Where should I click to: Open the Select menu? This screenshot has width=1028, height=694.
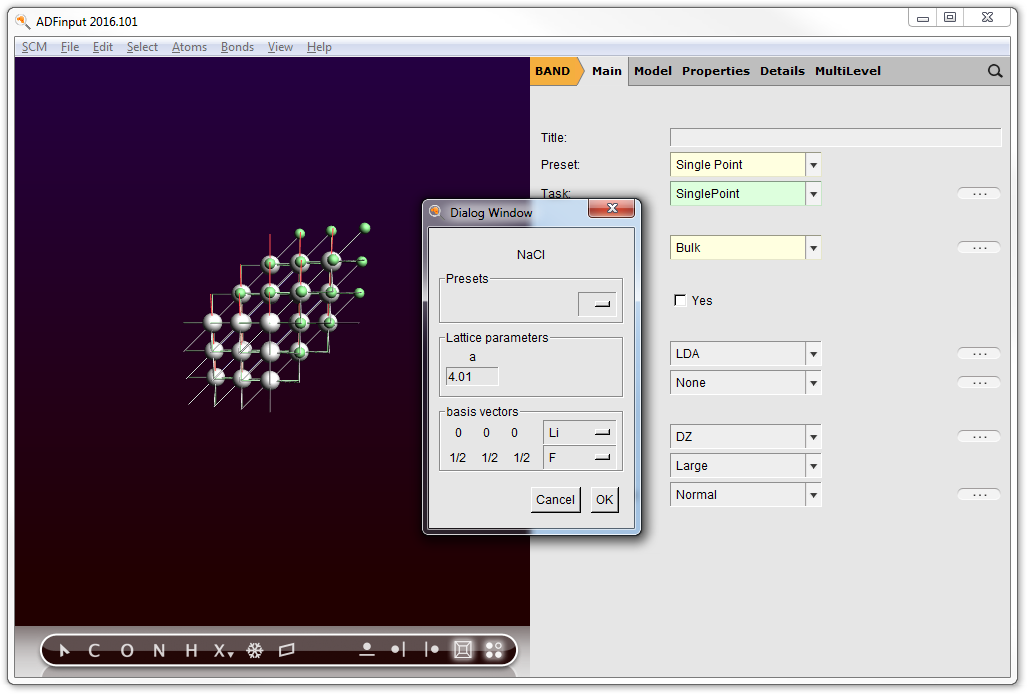click(142, 47)
